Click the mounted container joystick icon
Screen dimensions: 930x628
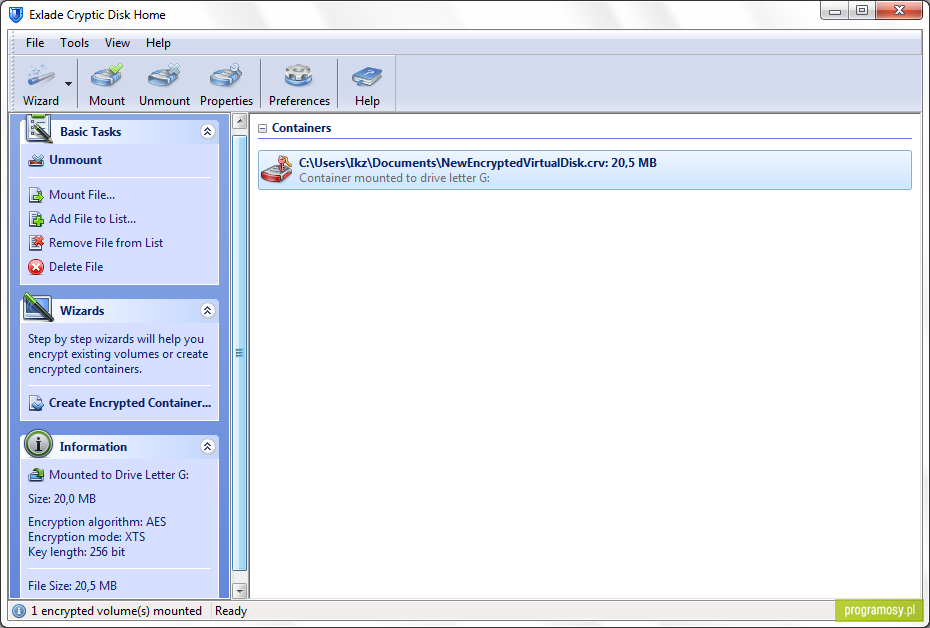tap(277, 170)
